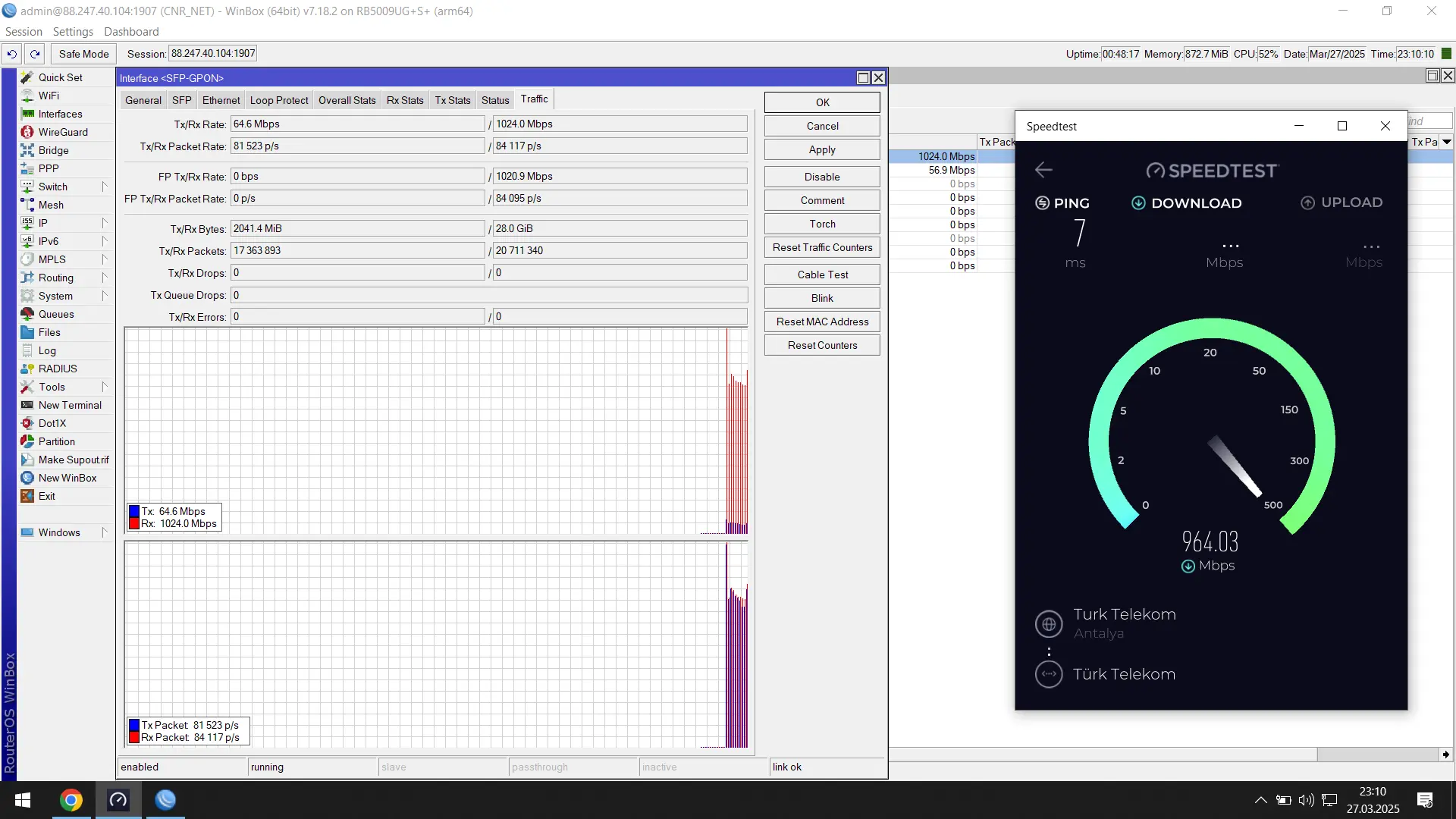Expand the Routing submenu

(x=105, y=278)
